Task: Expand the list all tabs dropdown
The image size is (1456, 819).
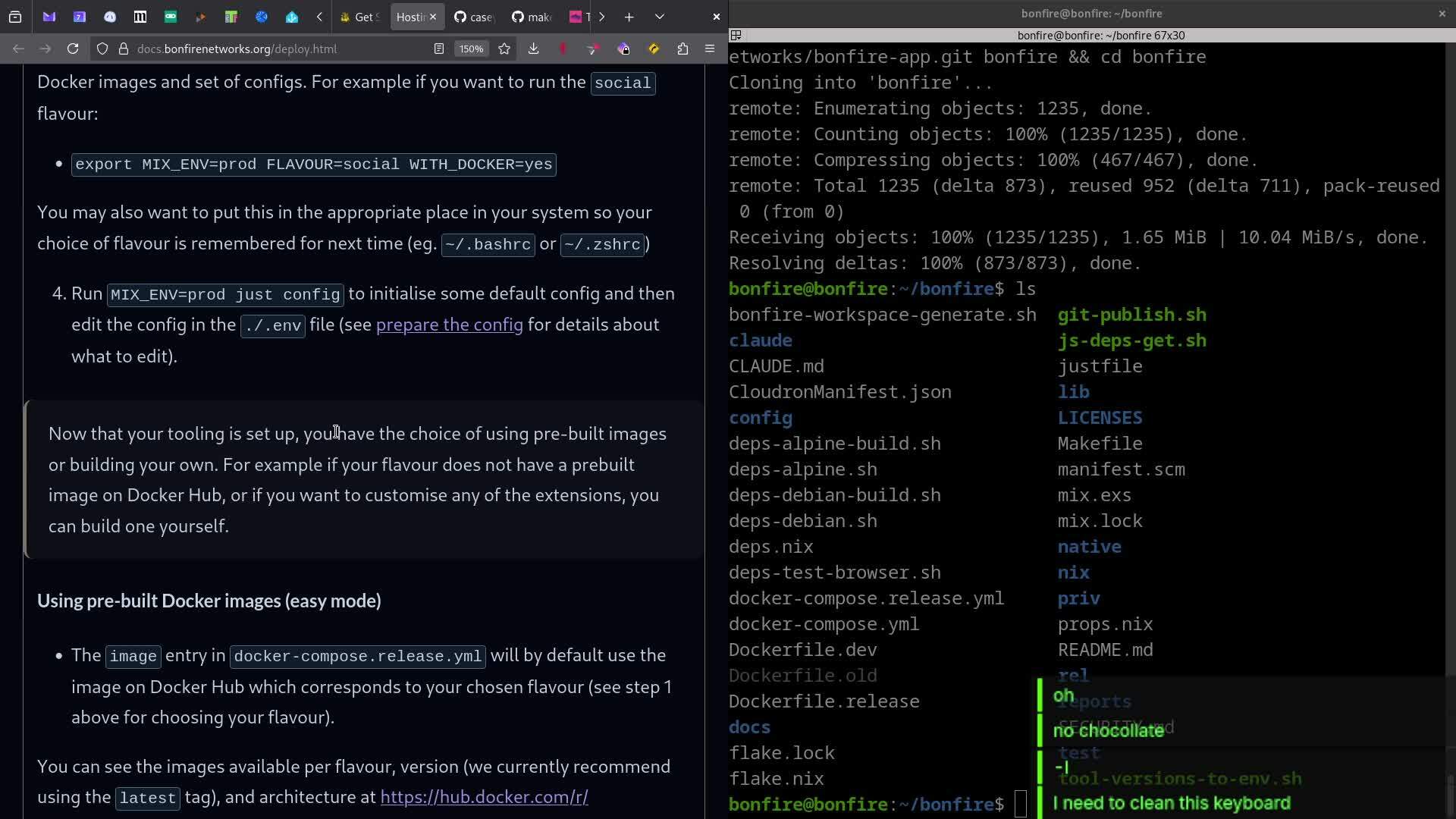Action: click(659, 17)
